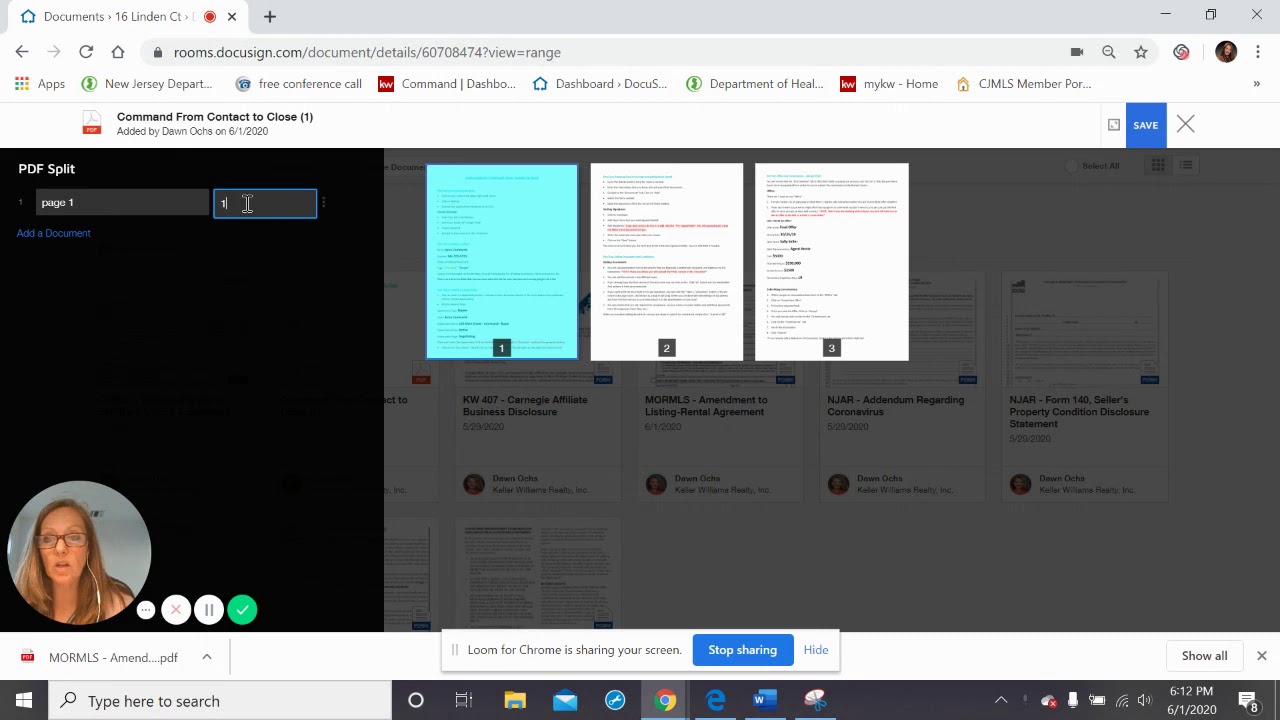Finish Loom recording with green check
Viewport: 1280px width, 720px height.
242,610
